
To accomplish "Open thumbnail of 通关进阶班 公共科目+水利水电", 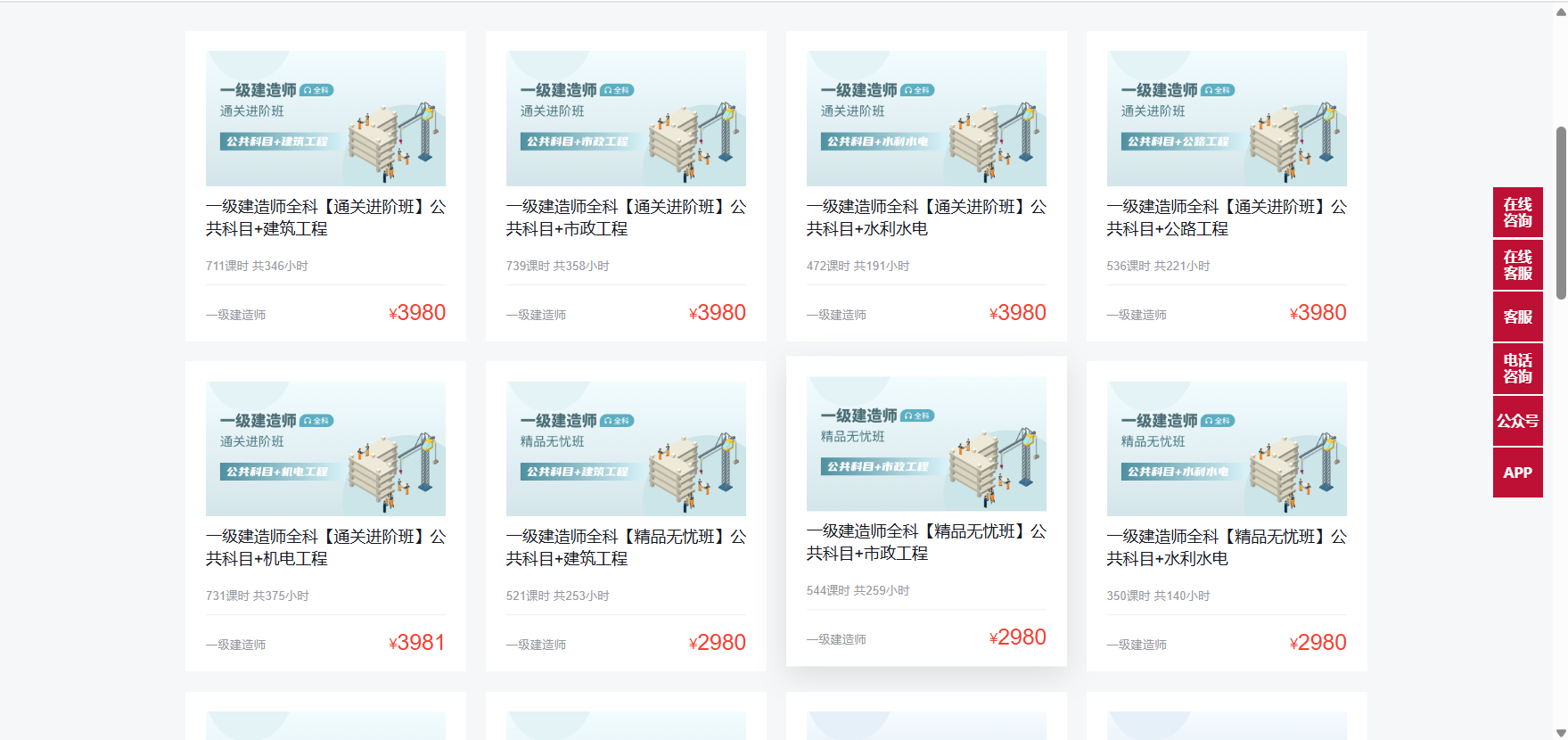I will (x=926, y=119).
